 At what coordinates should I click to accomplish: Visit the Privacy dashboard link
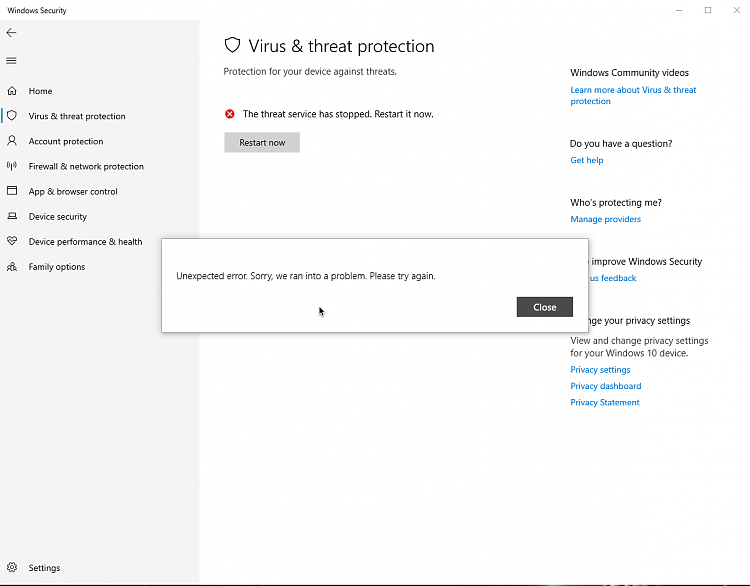pos(606,386)
